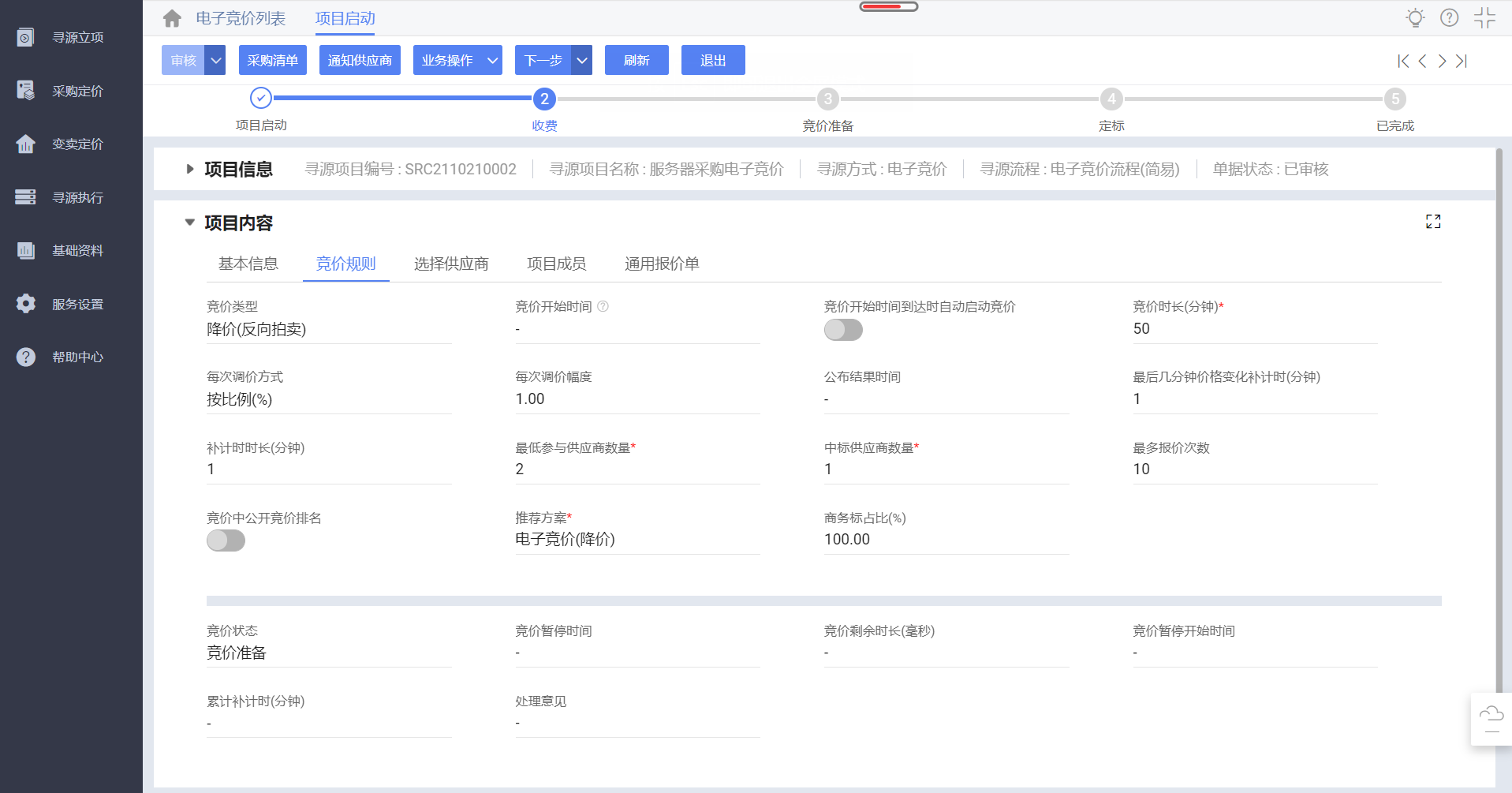Image resolution: width=1512 pixels, height=793 pixels.
Task: Click the exit fullscreen icon top right
Action: pyautogui.click(x=1484, y=18)
